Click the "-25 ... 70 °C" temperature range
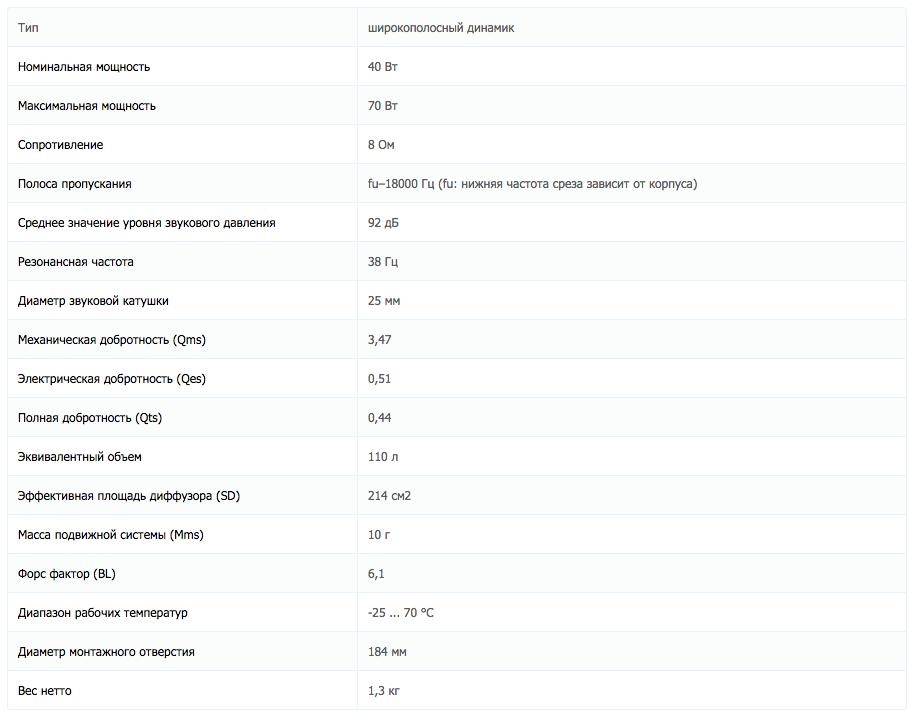Viewport: 923px width, 723px height. 401,613
